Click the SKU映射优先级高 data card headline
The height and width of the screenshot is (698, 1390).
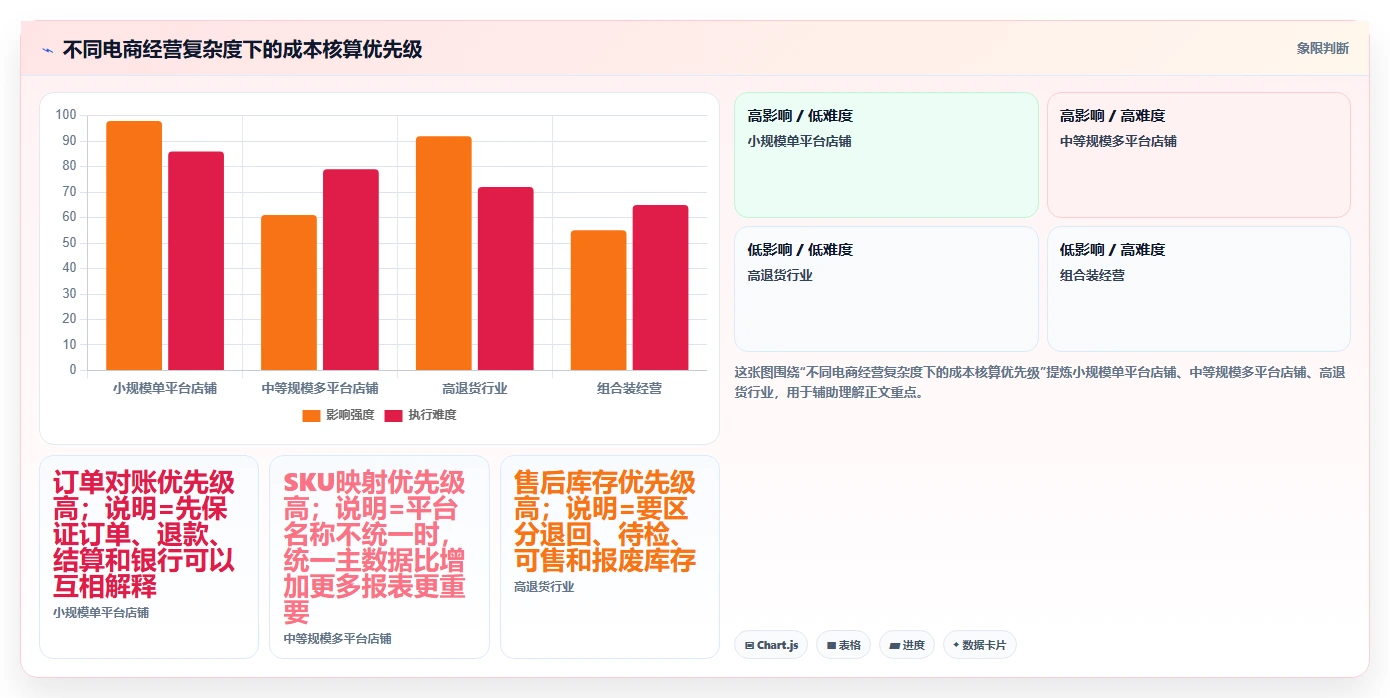click(374, 547)
